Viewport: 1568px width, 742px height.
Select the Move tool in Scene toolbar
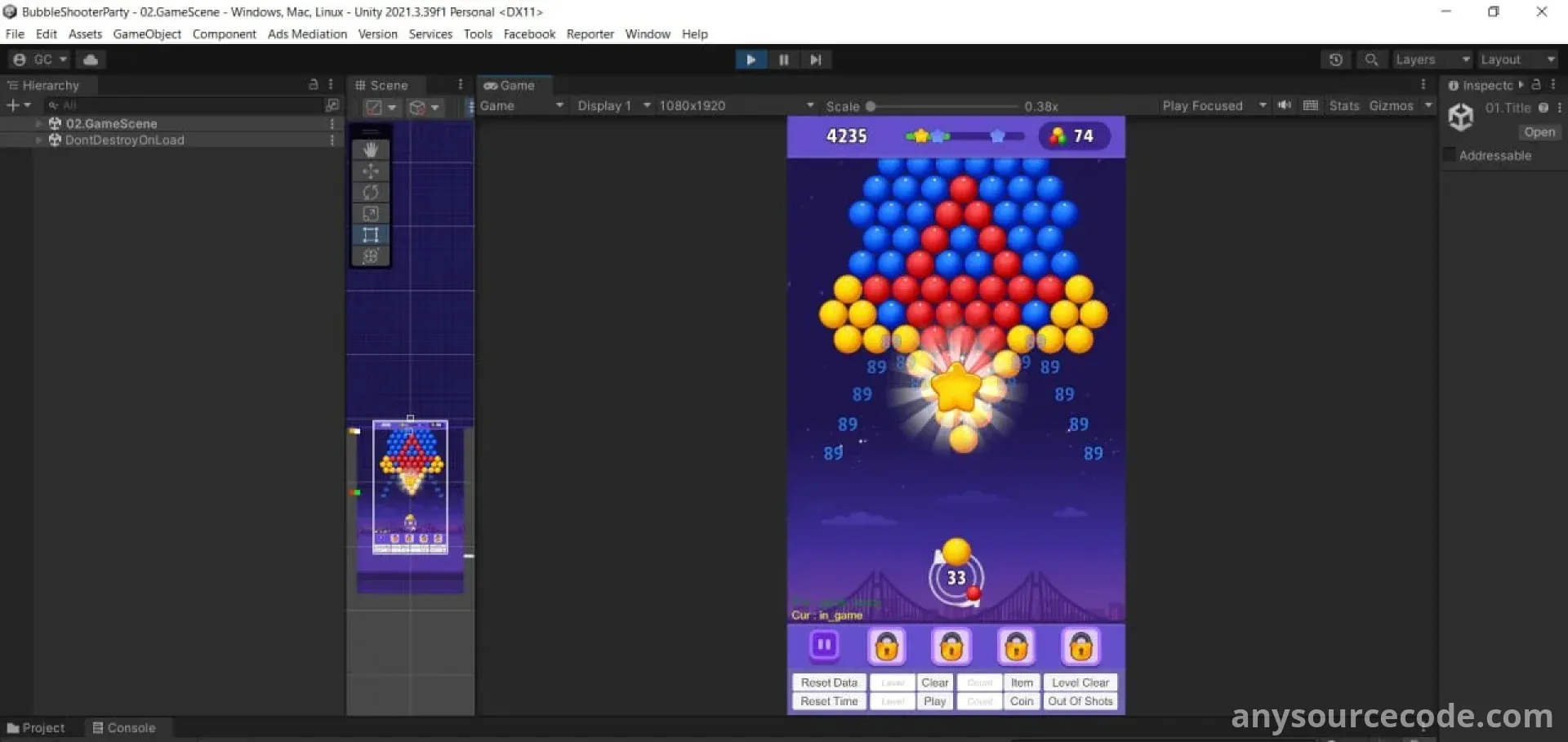(x=370, y=171)
